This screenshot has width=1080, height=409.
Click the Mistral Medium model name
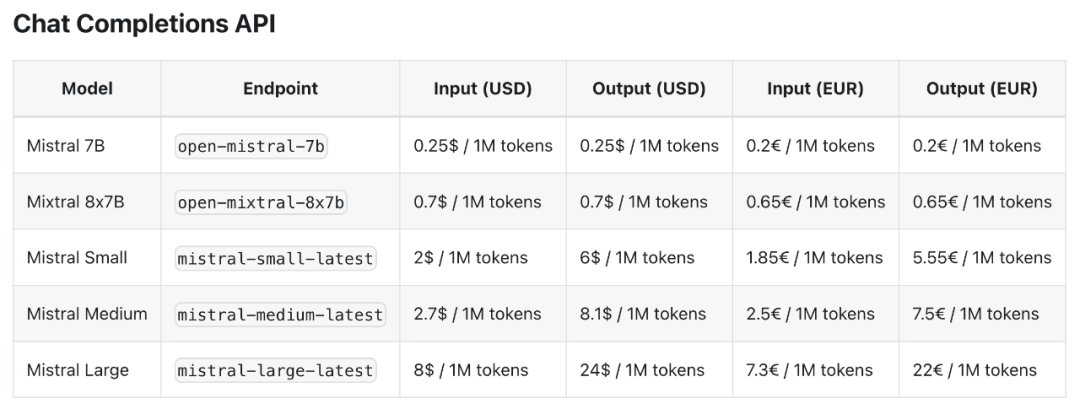87,314
